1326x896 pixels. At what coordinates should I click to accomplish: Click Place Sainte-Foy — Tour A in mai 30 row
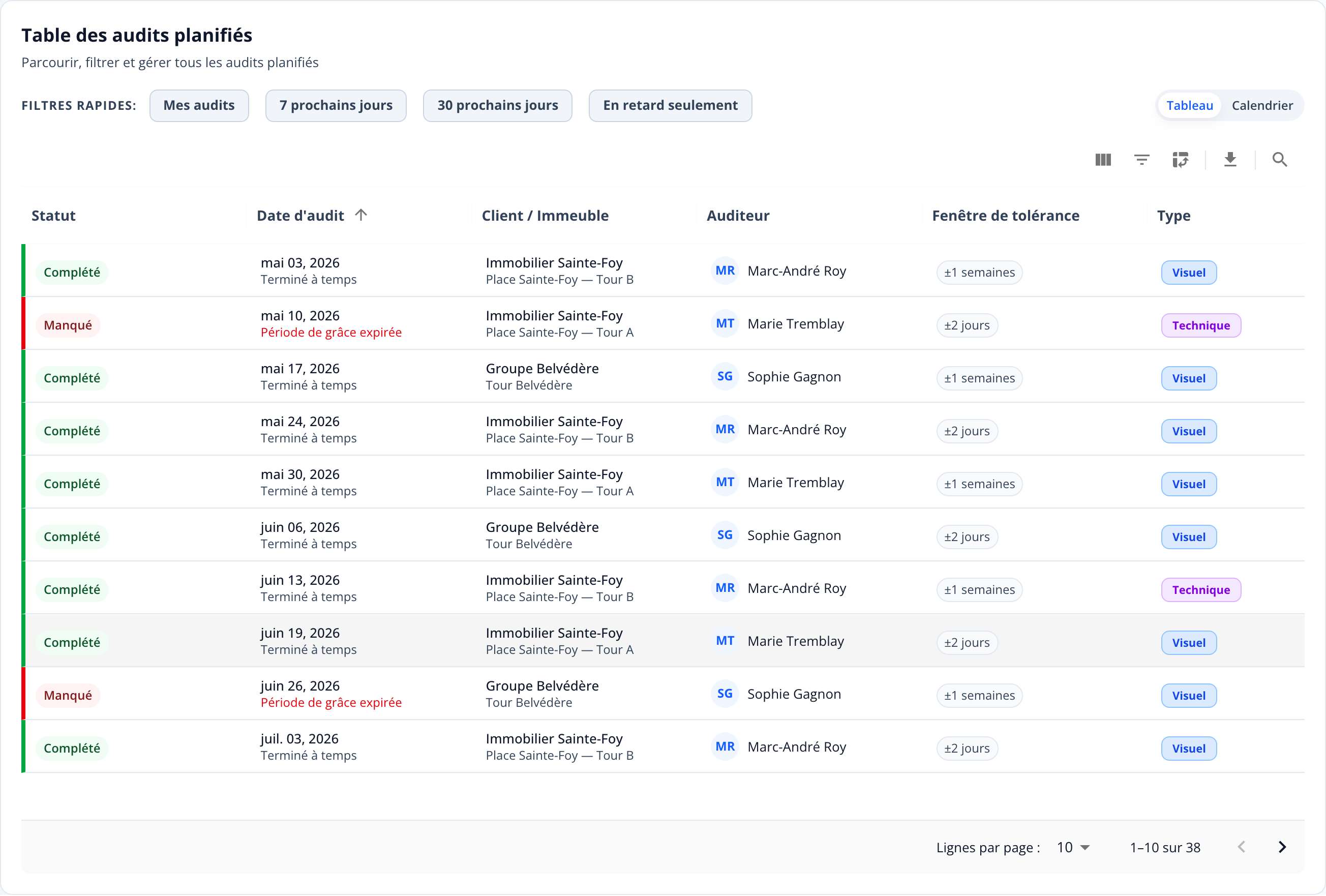point(560,491)
